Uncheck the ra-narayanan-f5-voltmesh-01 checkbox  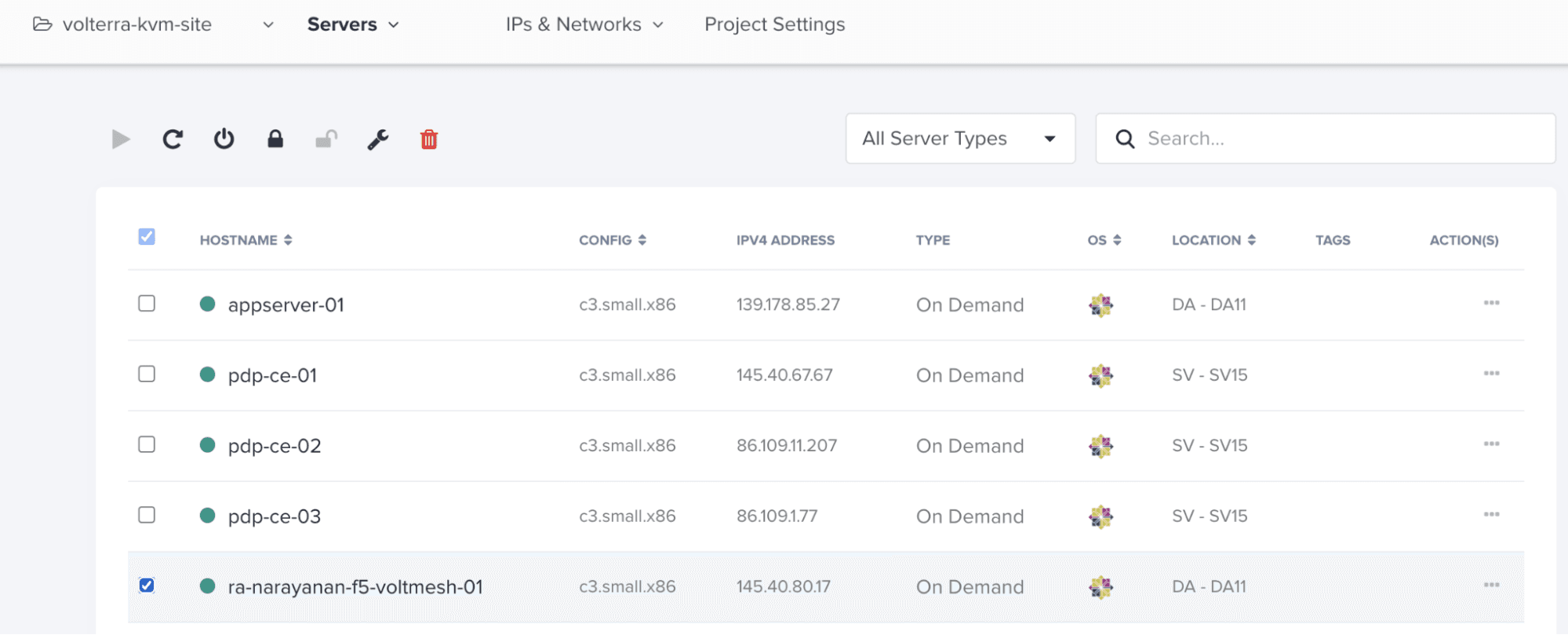pos(147,586)
